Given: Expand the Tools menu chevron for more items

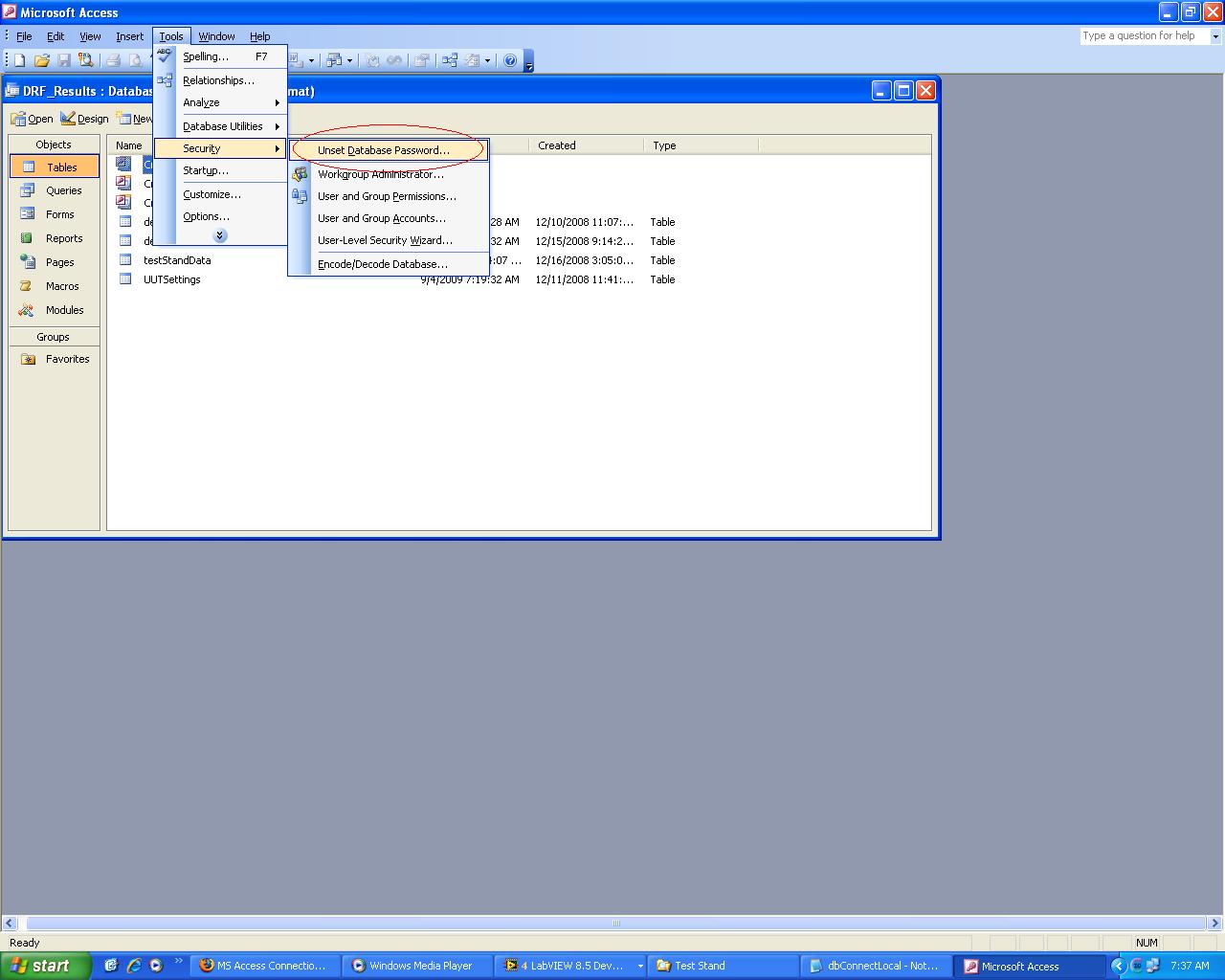Looking at the screenshot, I should point(220,235).
